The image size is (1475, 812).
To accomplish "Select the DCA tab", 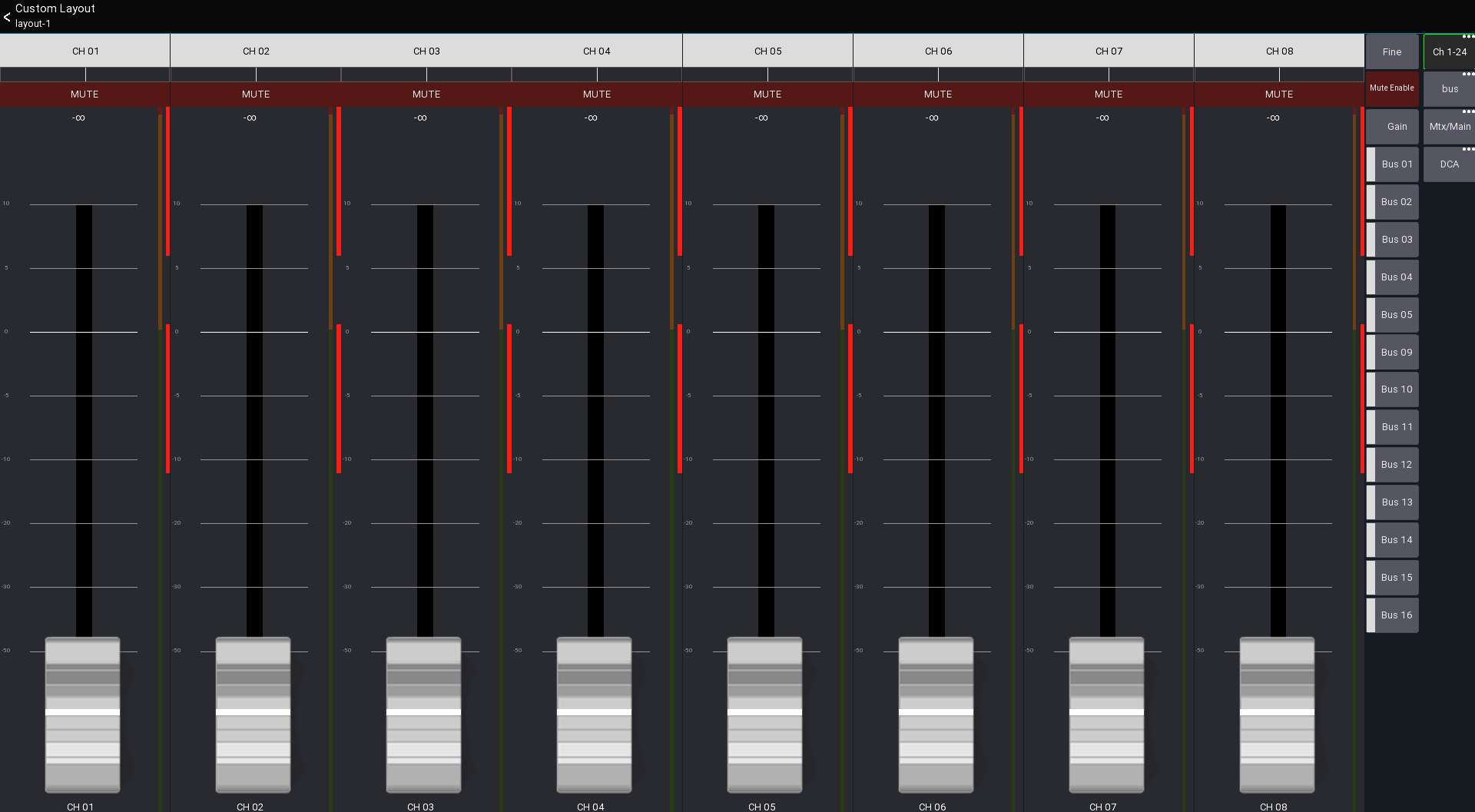I will click(1449, 164).
